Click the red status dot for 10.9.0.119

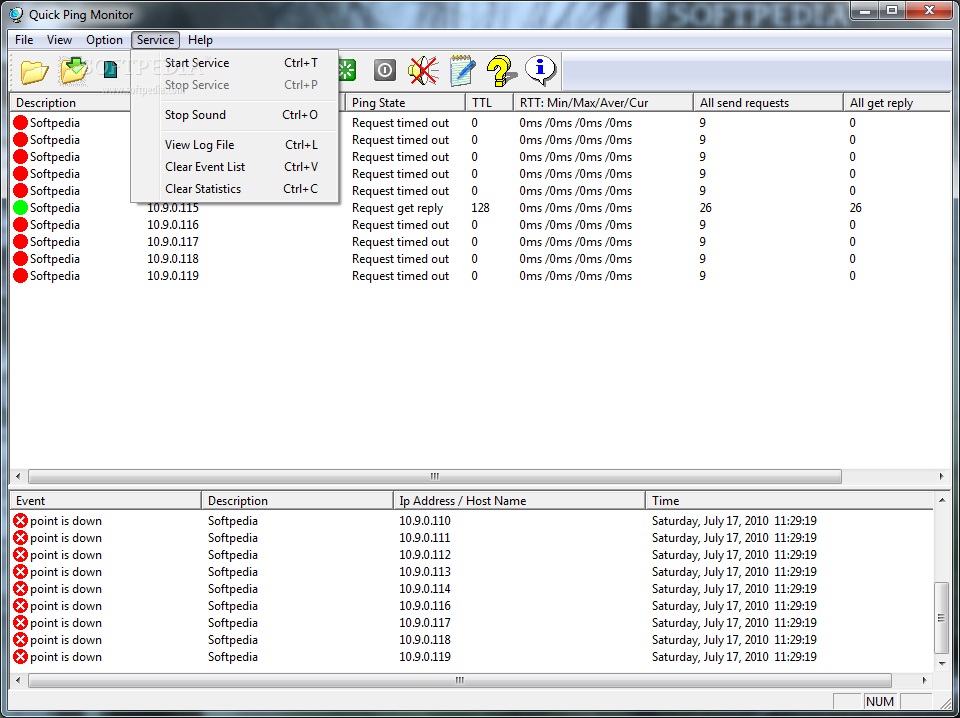[21, 276]
